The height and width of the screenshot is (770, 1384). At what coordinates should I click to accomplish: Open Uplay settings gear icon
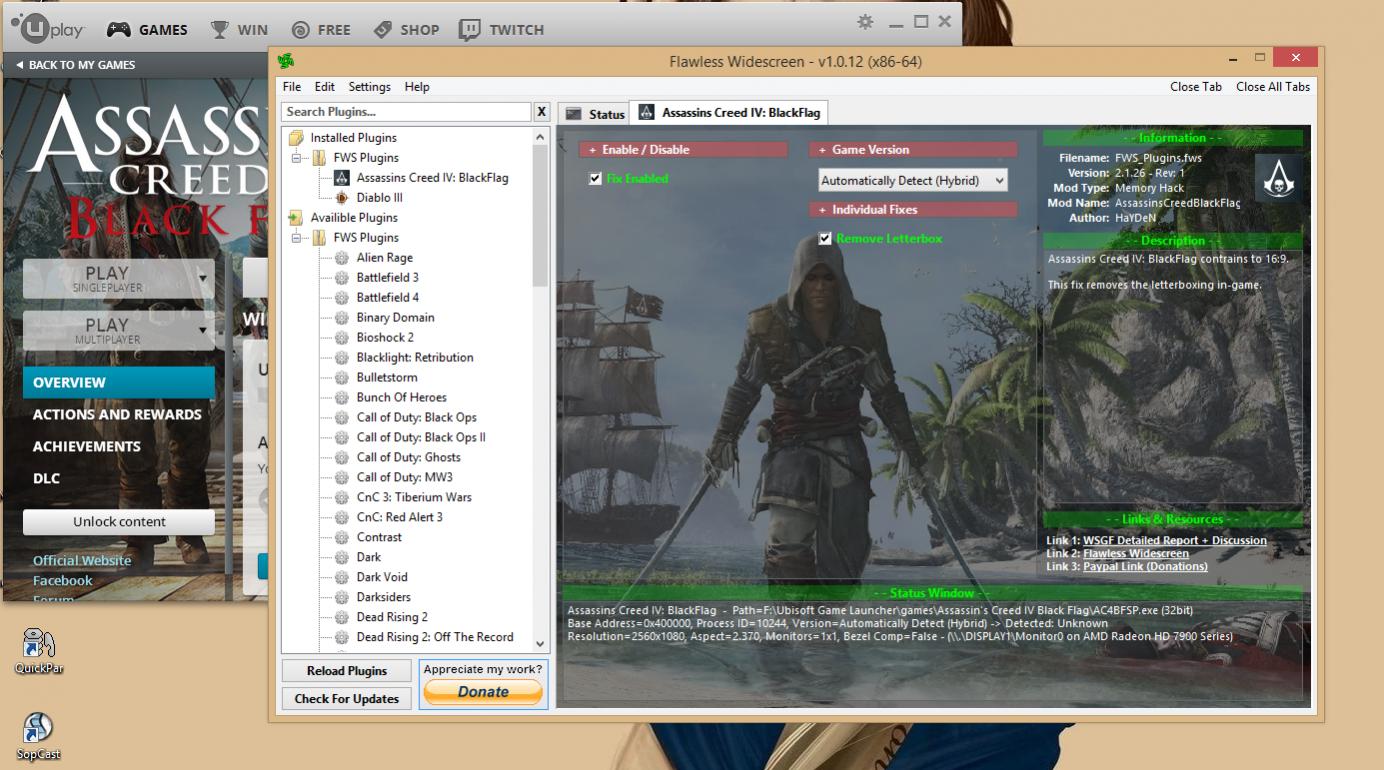click(865, 22)
